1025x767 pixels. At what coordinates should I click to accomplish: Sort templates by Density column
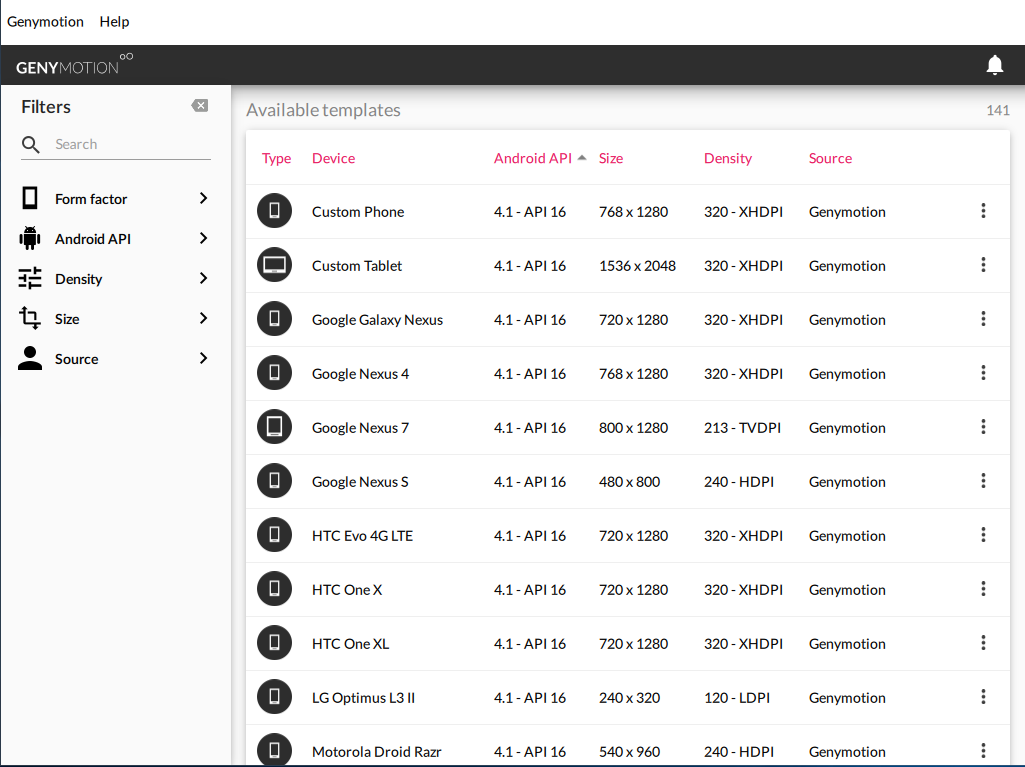tap(728, 158)
